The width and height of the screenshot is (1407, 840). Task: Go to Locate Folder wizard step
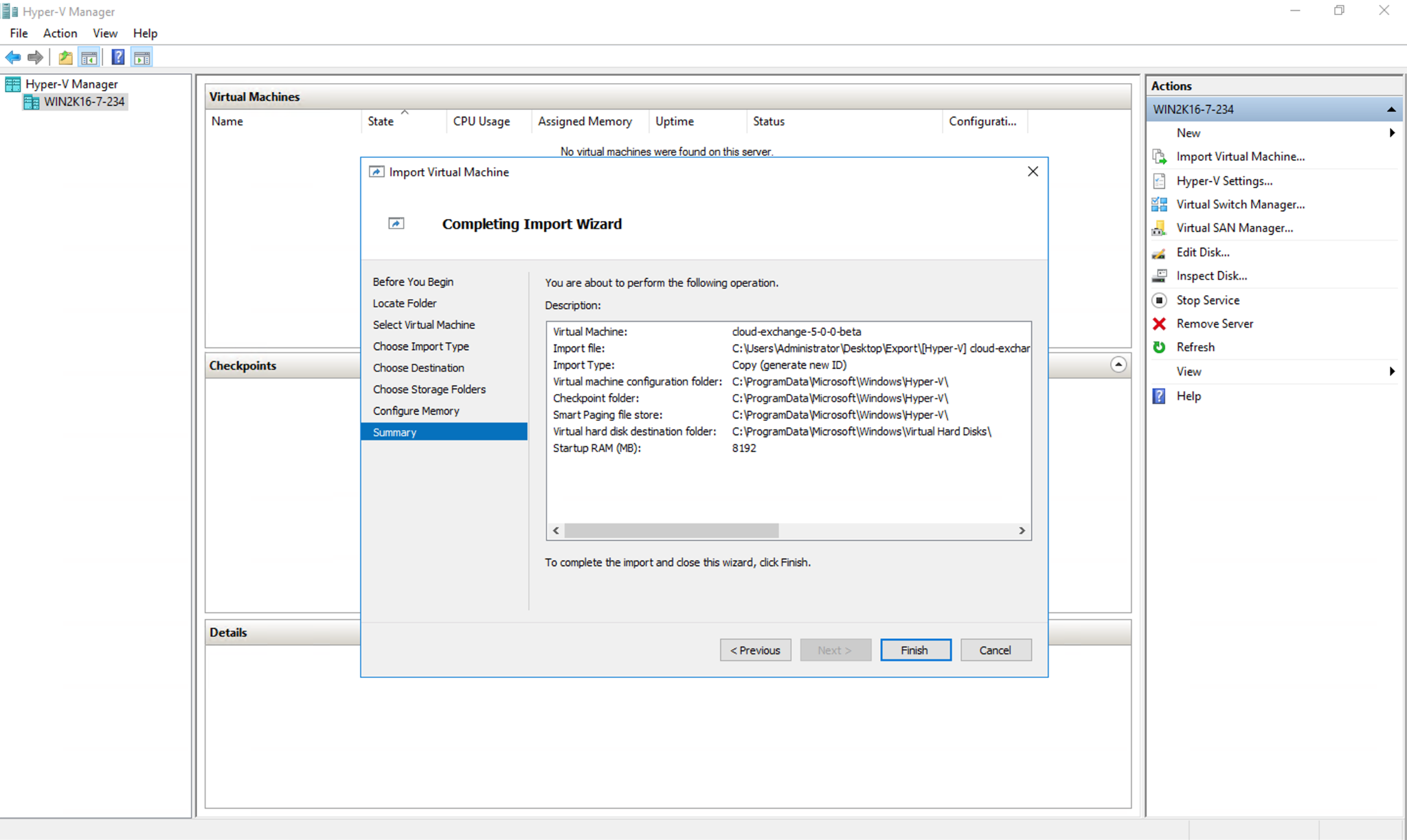(405, 303)
